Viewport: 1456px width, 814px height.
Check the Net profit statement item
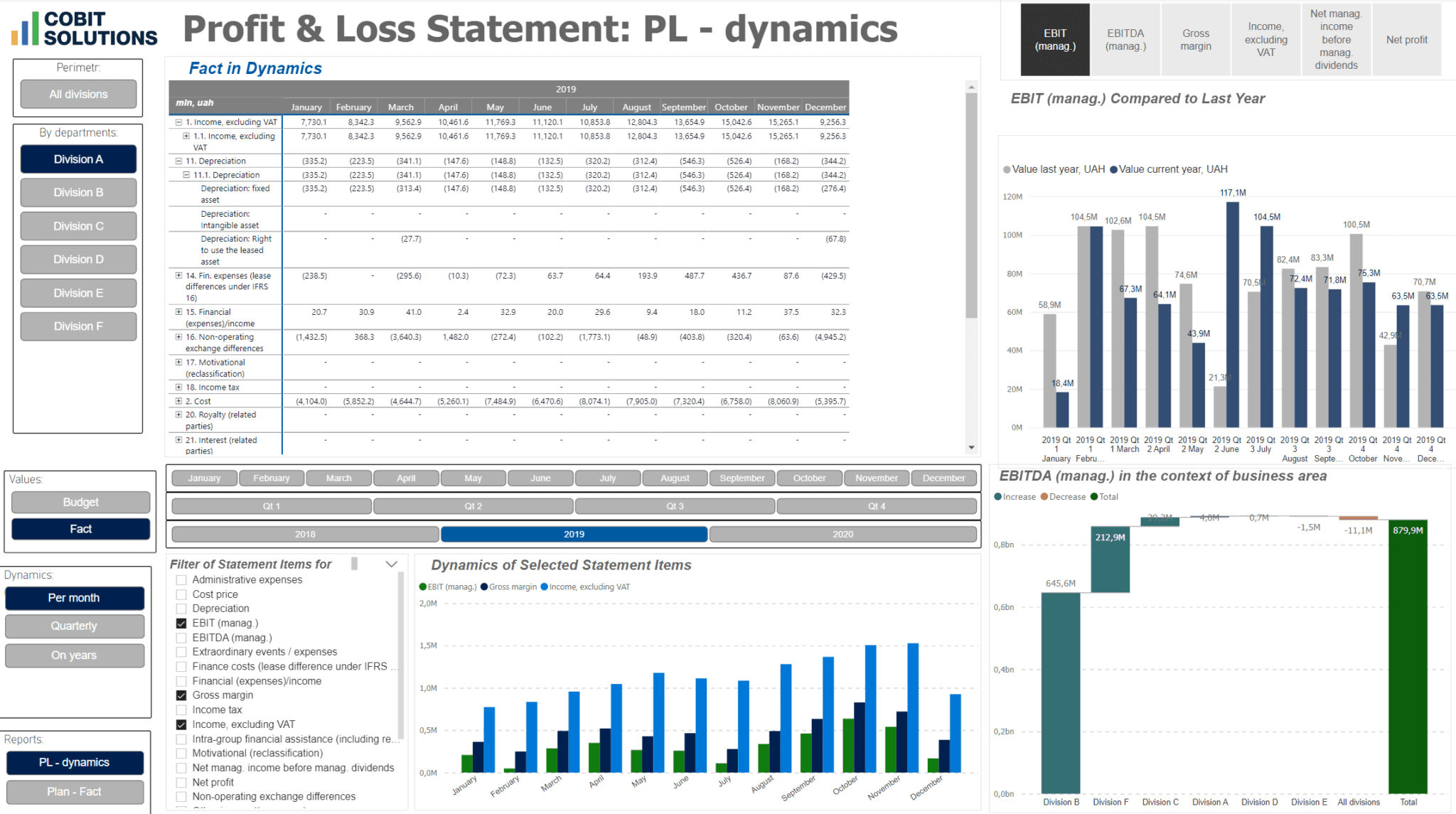pos(180,782)
